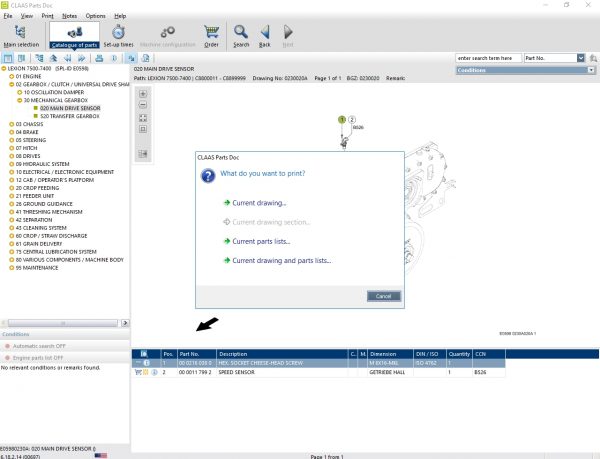Screen dimensions: 600x459
Task: Choose Current parts lists... print option
Action: [257, 241]
